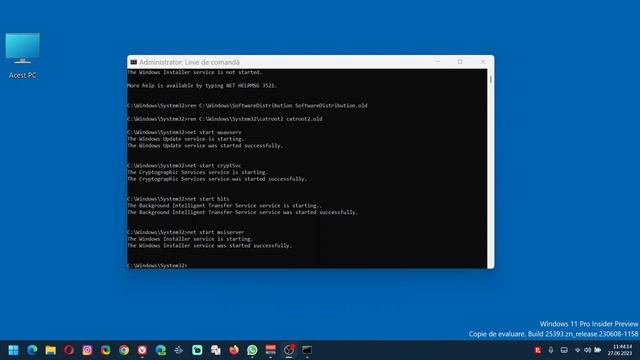
Task: Click 'The Cryptographic Services service is starting.' line
Action: point(198,172)
